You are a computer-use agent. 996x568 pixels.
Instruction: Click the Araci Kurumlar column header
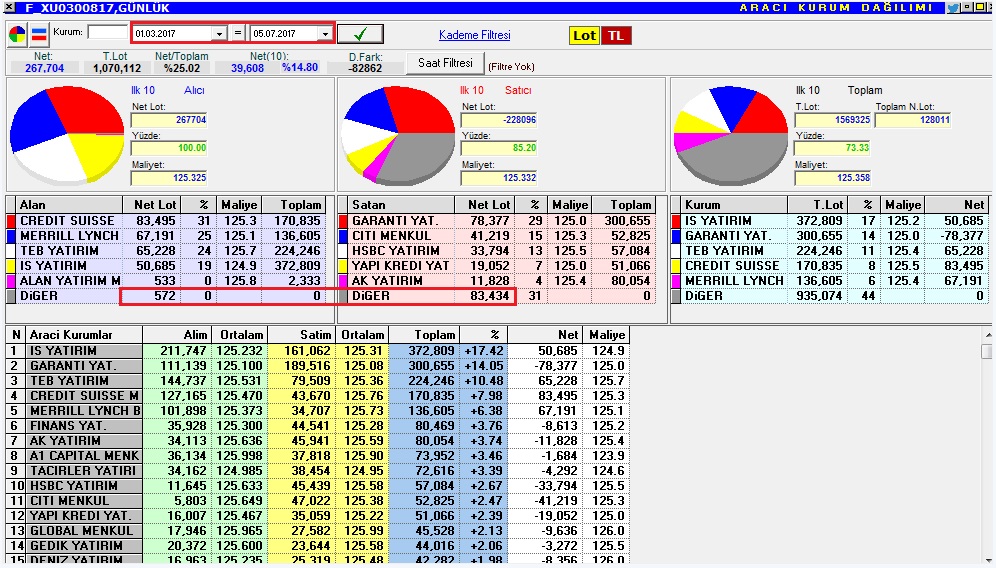pyautogui.click(x=84, y=334)
